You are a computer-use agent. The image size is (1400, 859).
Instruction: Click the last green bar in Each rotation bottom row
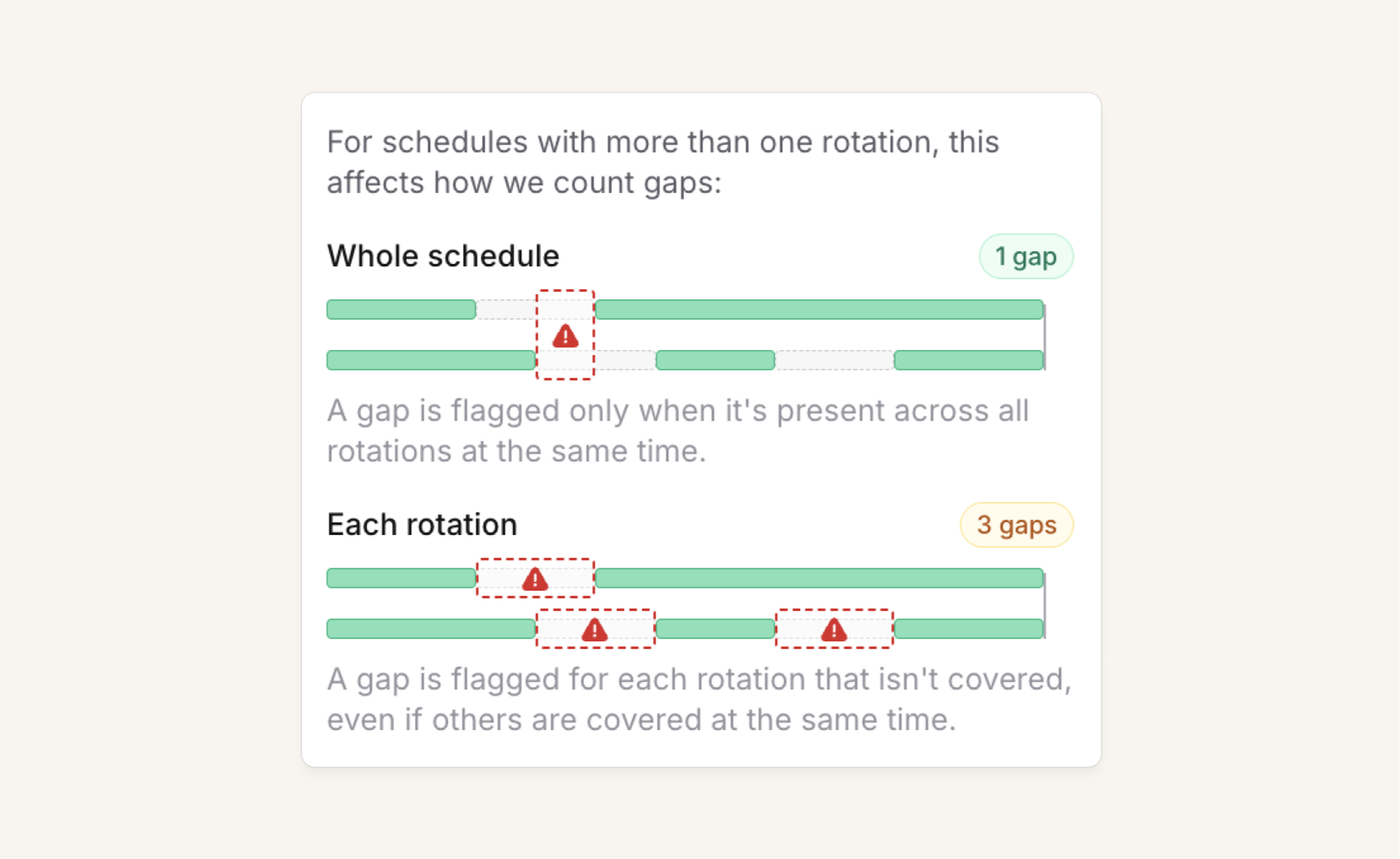coord(969,629)
